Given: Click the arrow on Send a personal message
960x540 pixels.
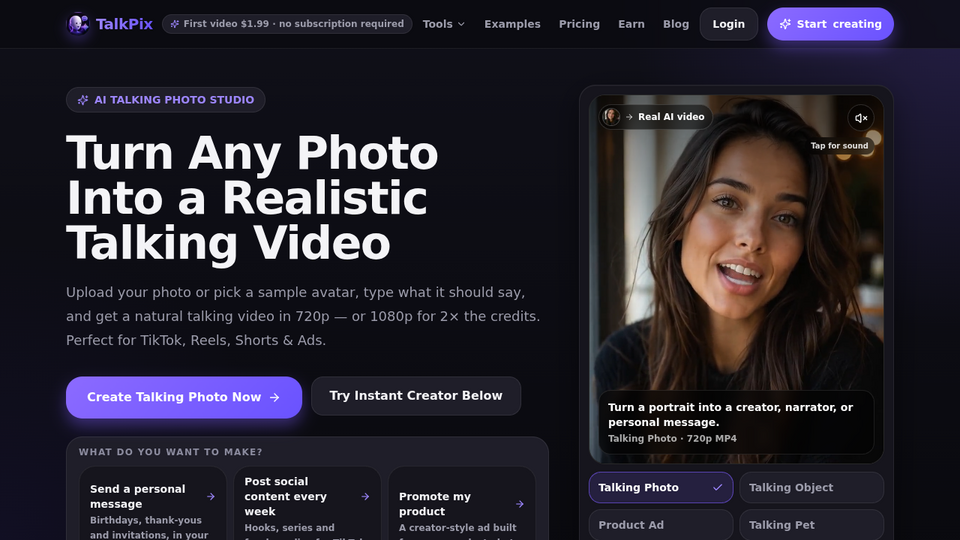Looking at the screenshot, I should 211,497.
